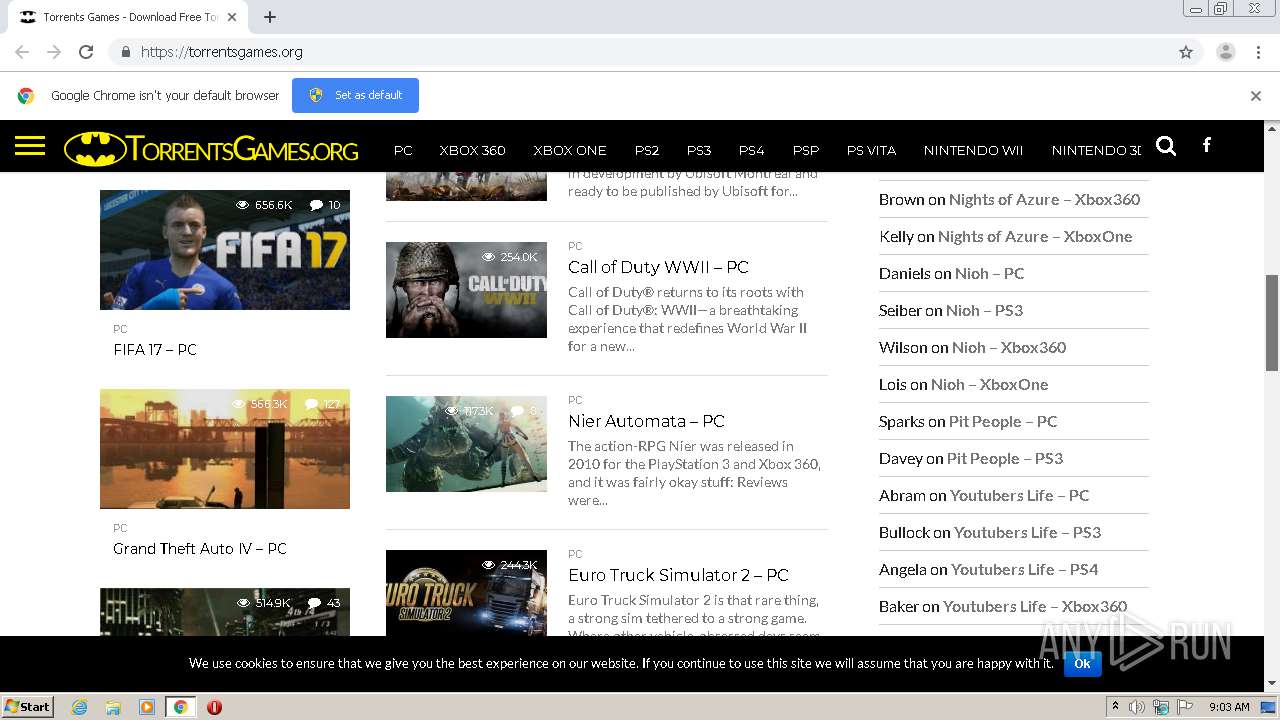This screenshot has height=720, width=1280.
Task: Click the PC category label above FIFA 17
Action: pyautogui.click(x=120, y=329)
